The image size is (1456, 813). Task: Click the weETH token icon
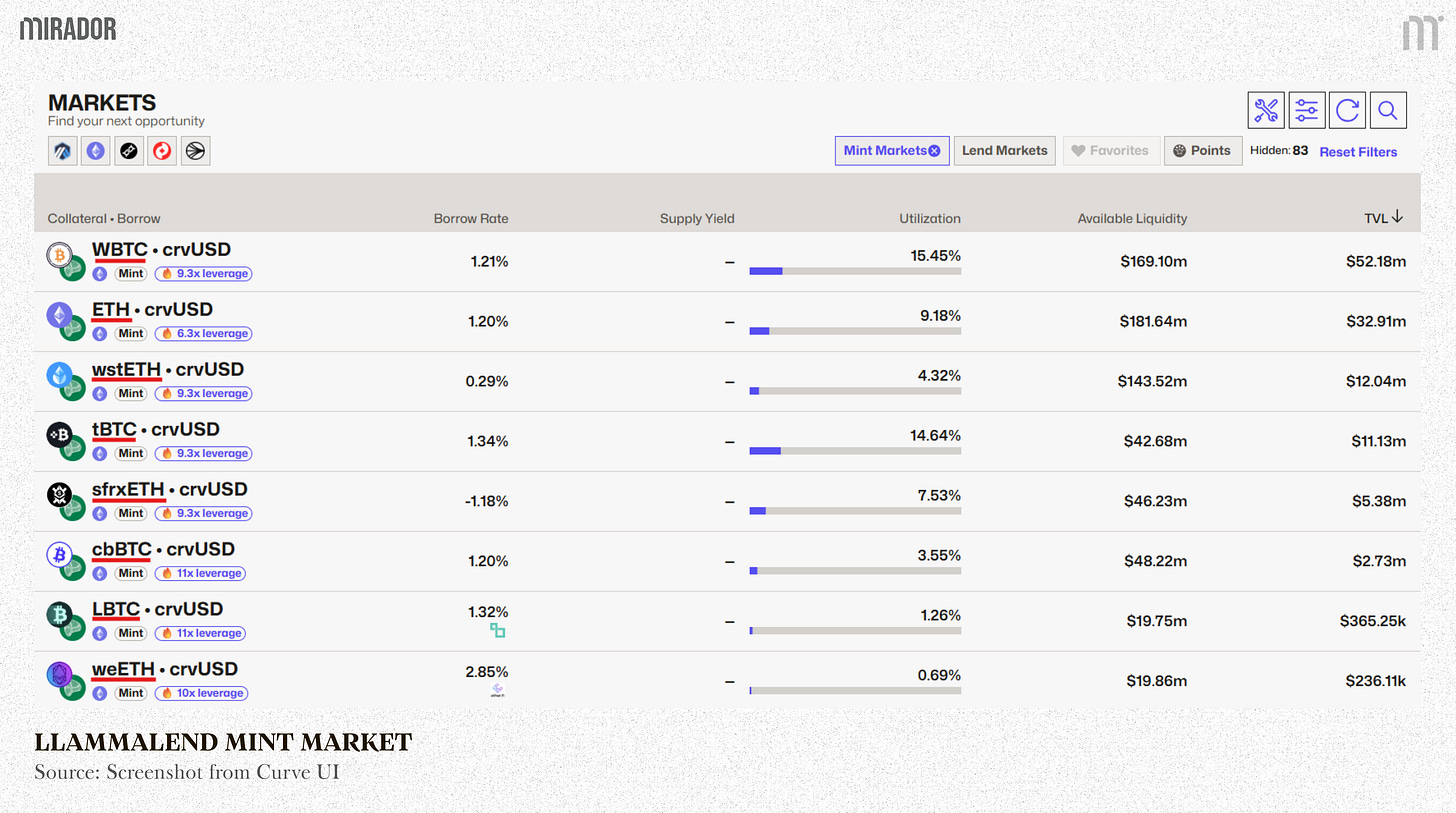tap(61, 675)
